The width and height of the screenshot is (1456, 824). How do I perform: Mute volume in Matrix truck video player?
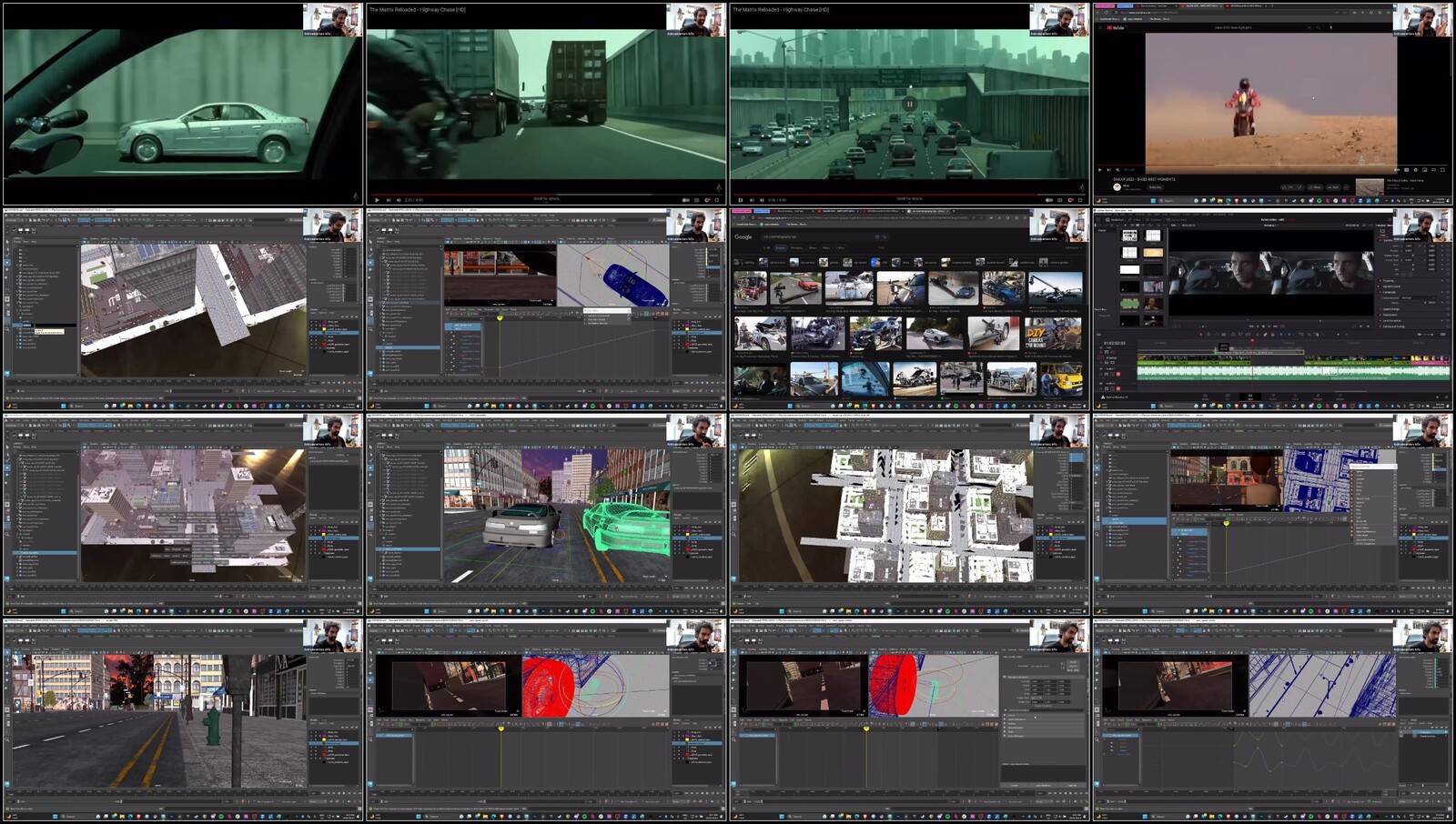coord(399,200)
